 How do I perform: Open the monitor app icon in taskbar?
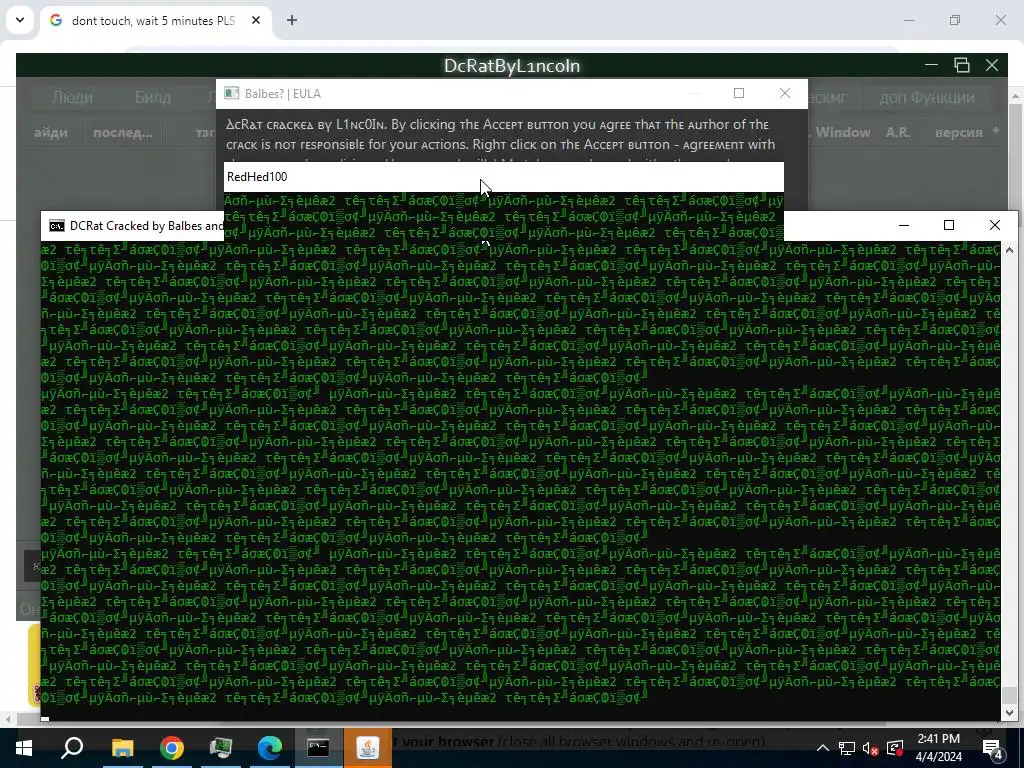point(221,748)
